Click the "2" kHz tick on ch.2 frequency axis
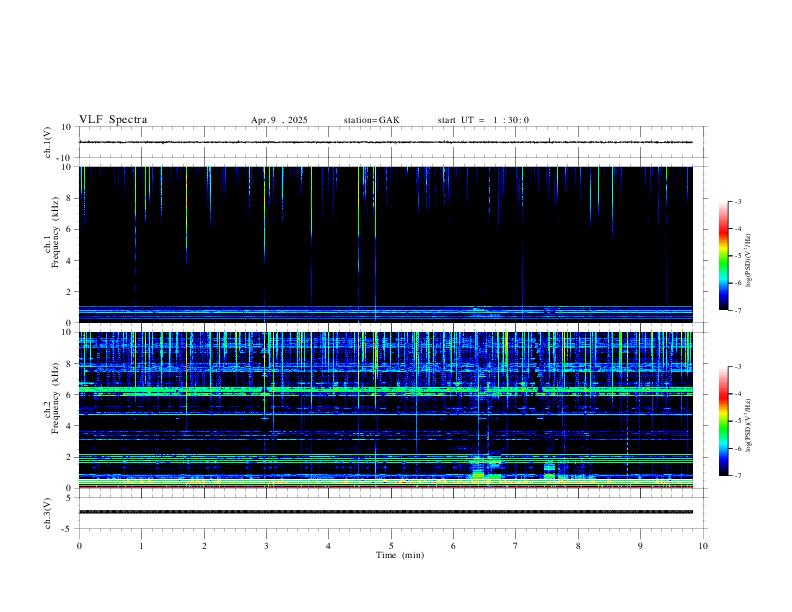The height and width of the screenshot is (612, 792). tap(69, 457)
